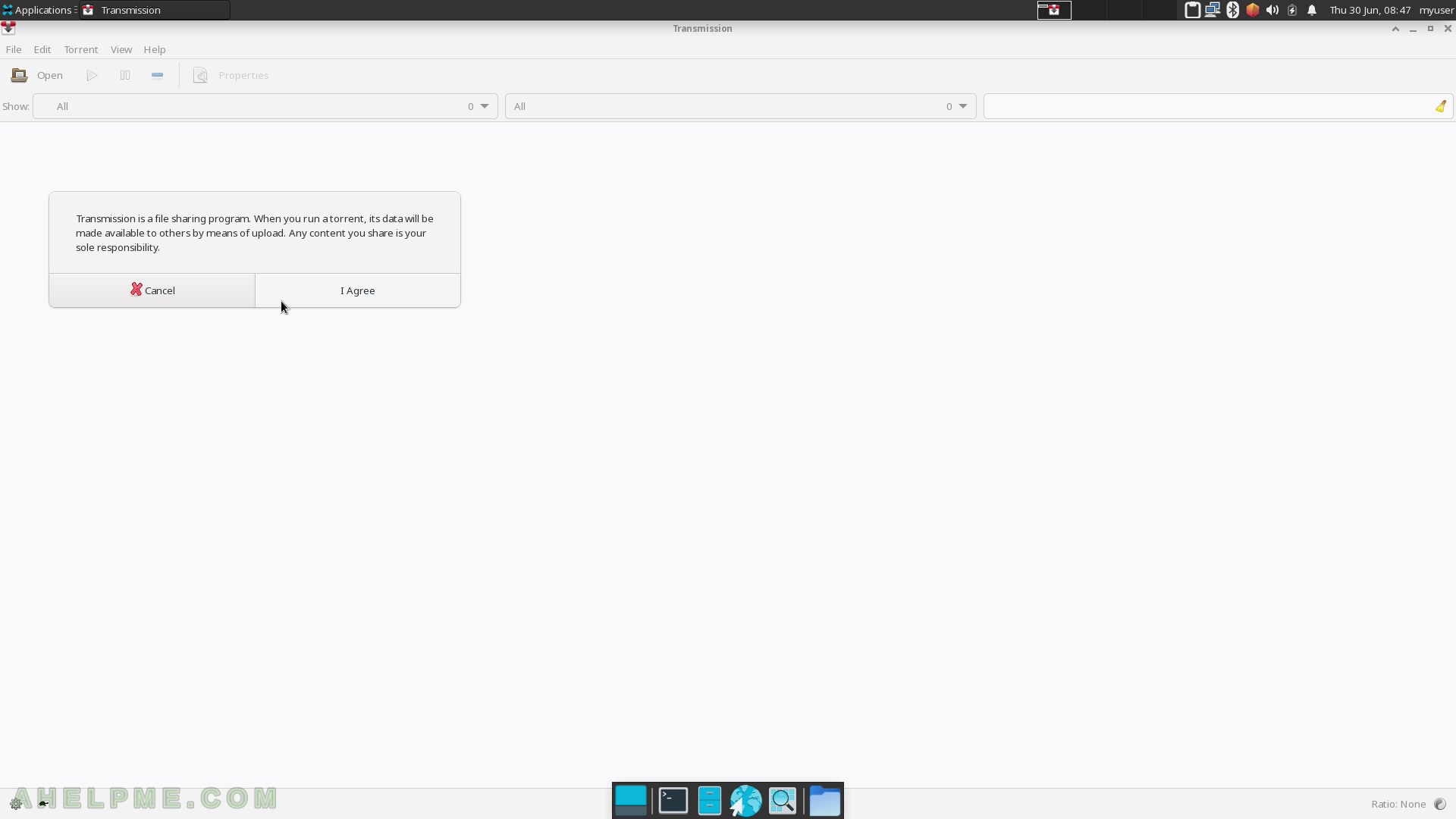Image resolution: width=1456 pixels, height=819 pixels.
Task: Open the notifications bell tray icon
Action: click(1312, 10)
